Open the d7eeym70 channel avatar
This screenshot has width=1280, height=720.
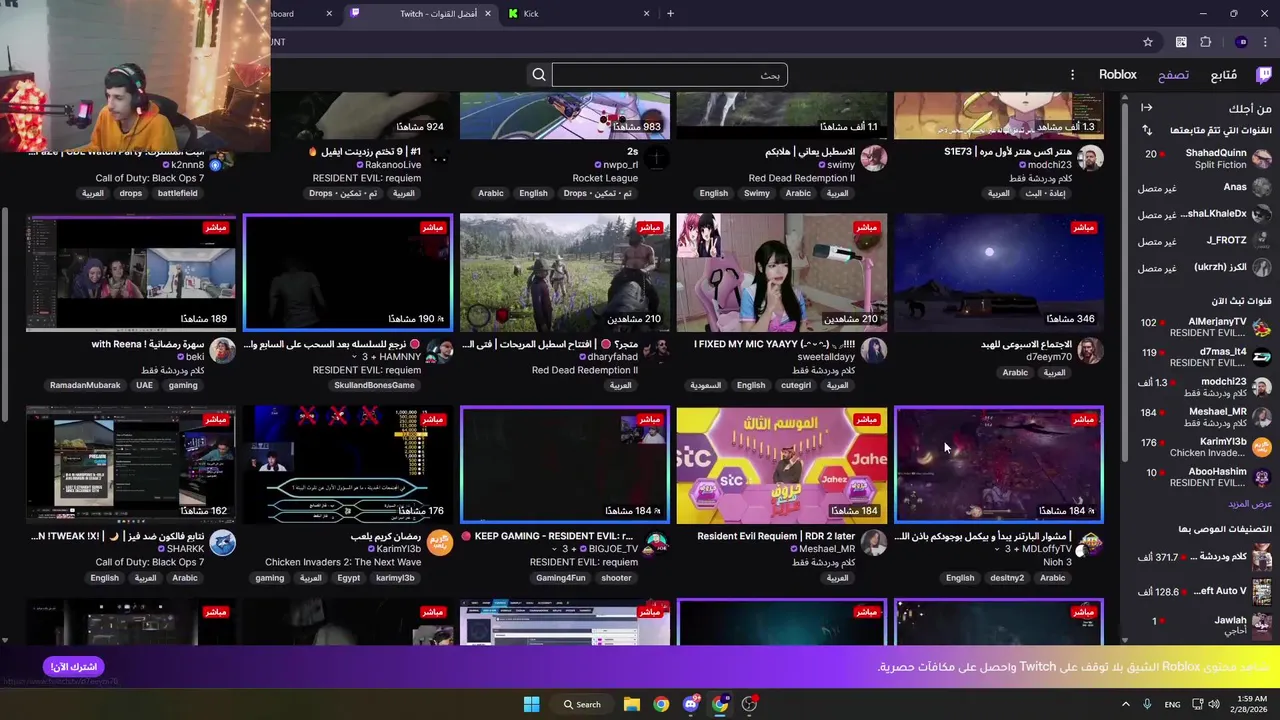coord(1091,350)
